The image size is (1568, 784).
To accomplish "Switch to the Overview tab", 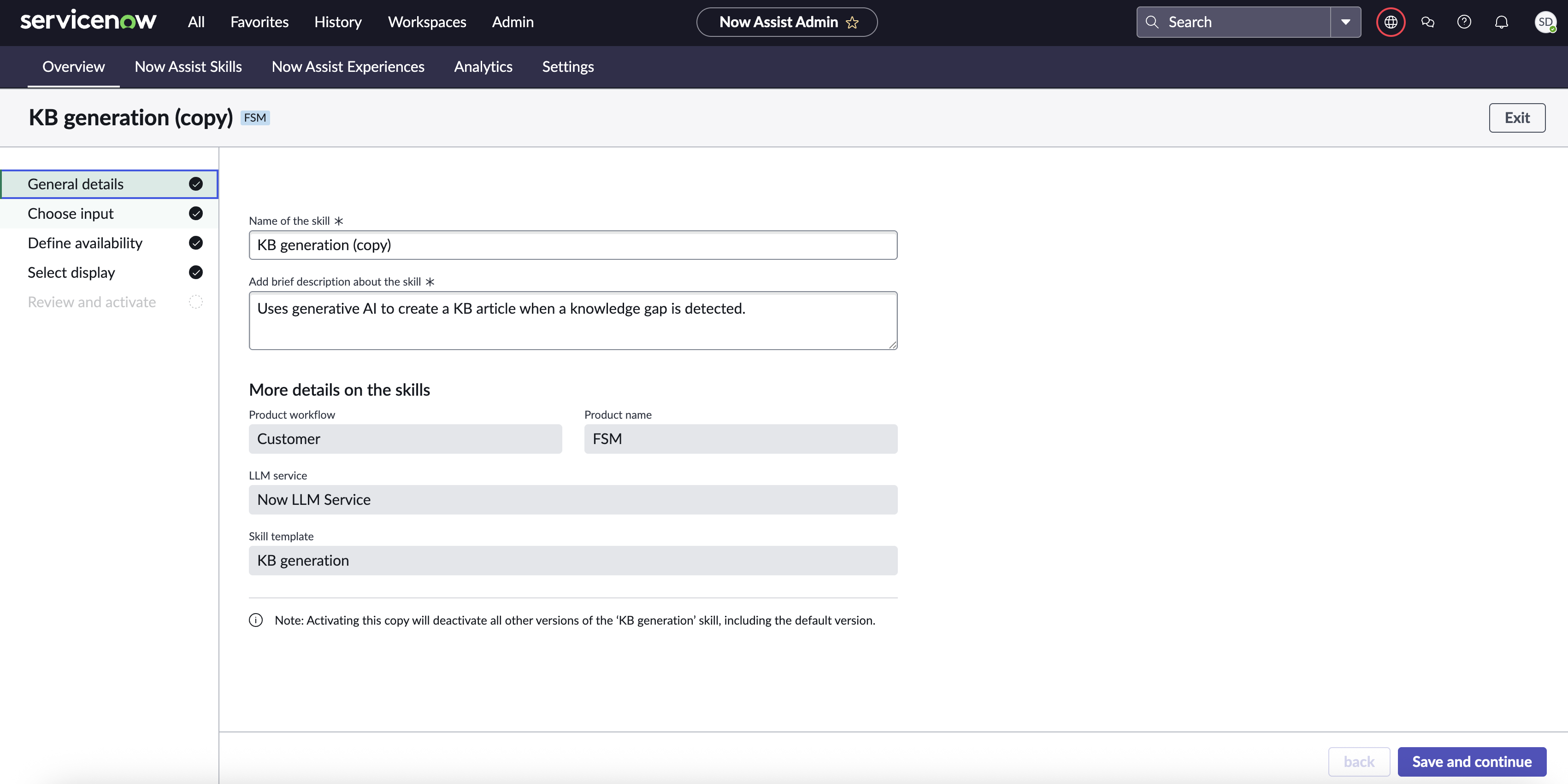I will [74, 66].
